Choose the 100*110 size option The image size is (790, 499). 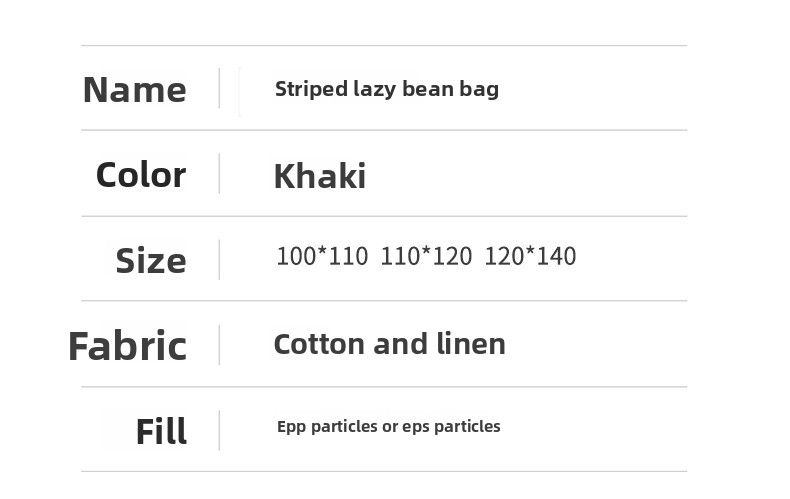[322, 257]
